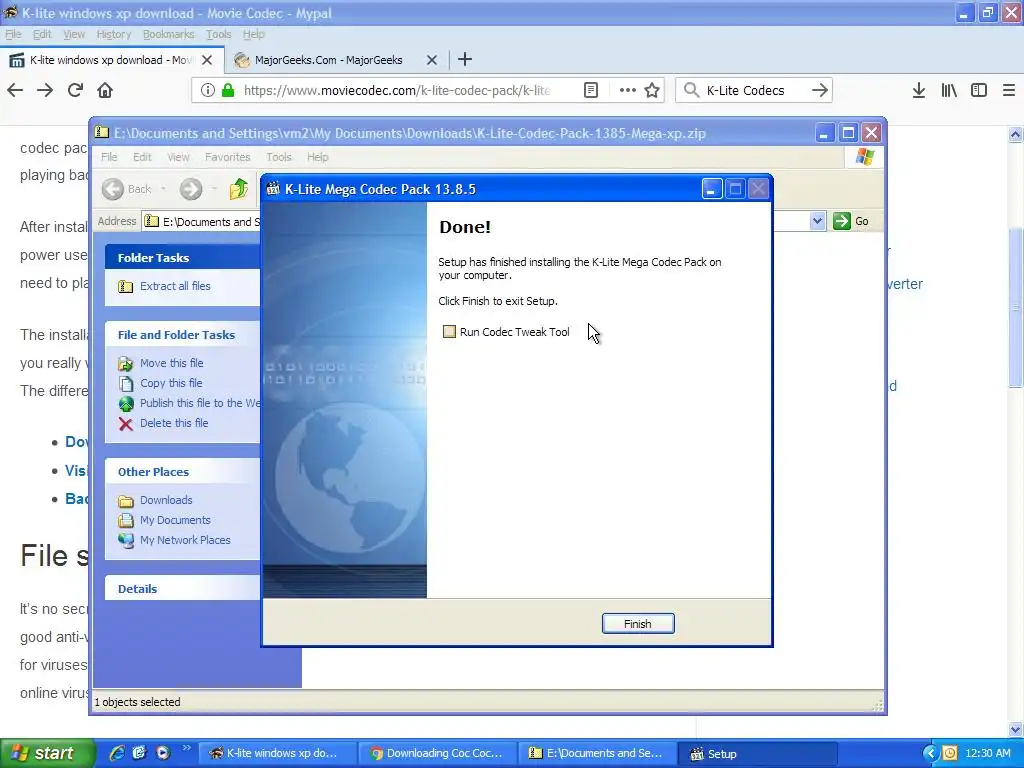Reload the current browser page
This screenshot has height=768, width=1024.
[x=75, y=90]
